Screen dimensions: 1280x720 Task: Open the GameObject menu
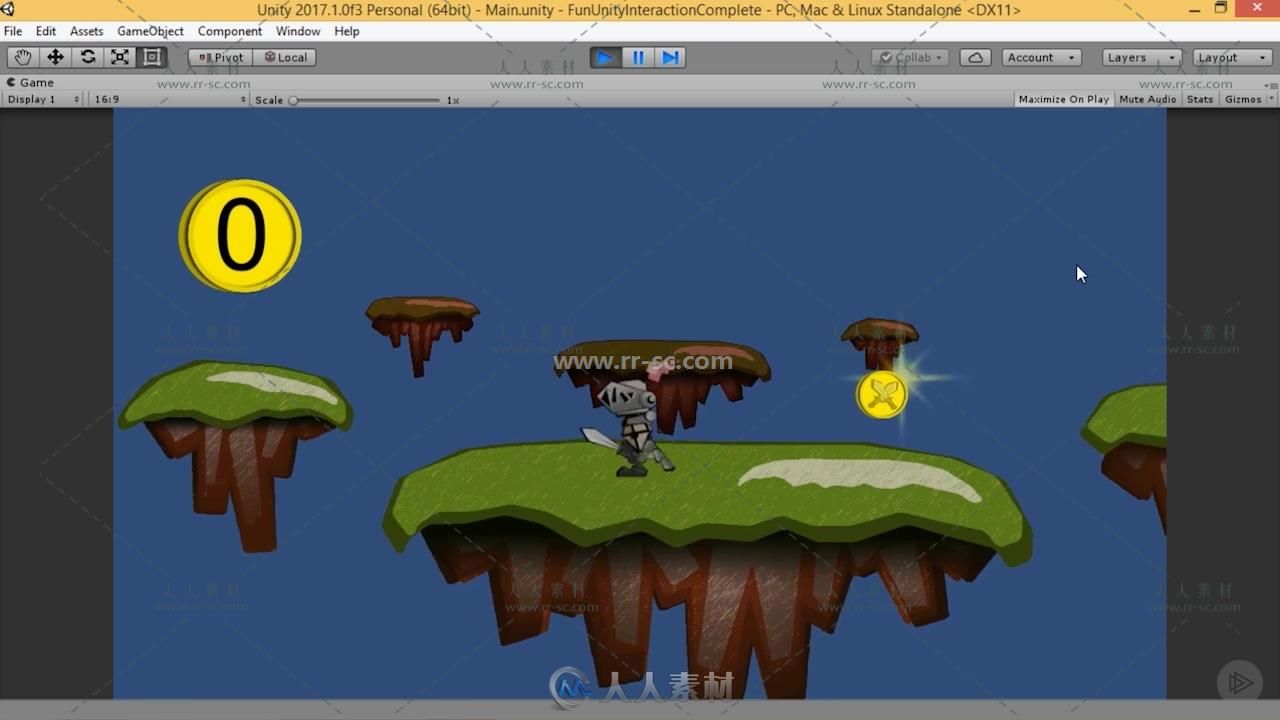pyautogui.click(x=150, y=31)
